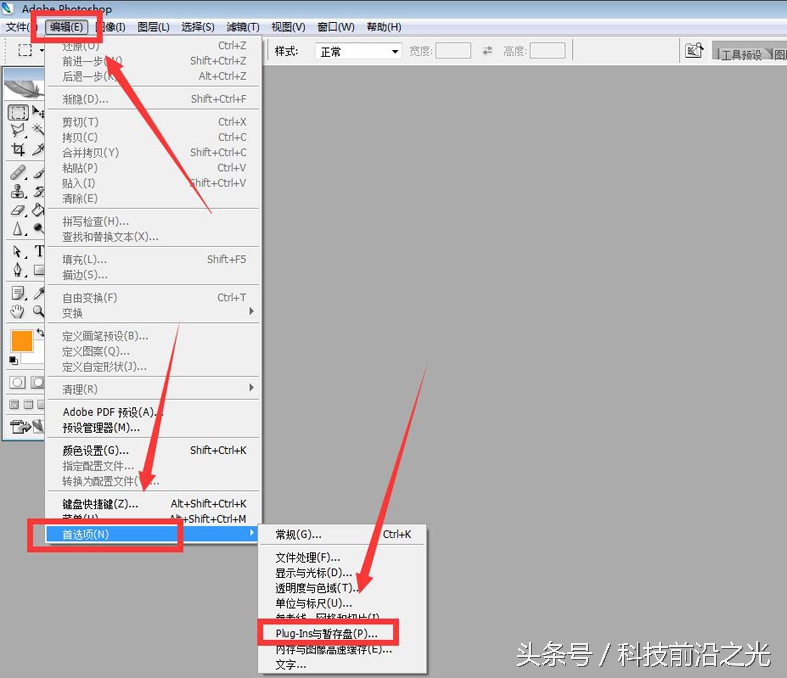This screenshot has height=678, width=787.
Task: Select the Clone Stamp tool
Action: tap(18, 191)
